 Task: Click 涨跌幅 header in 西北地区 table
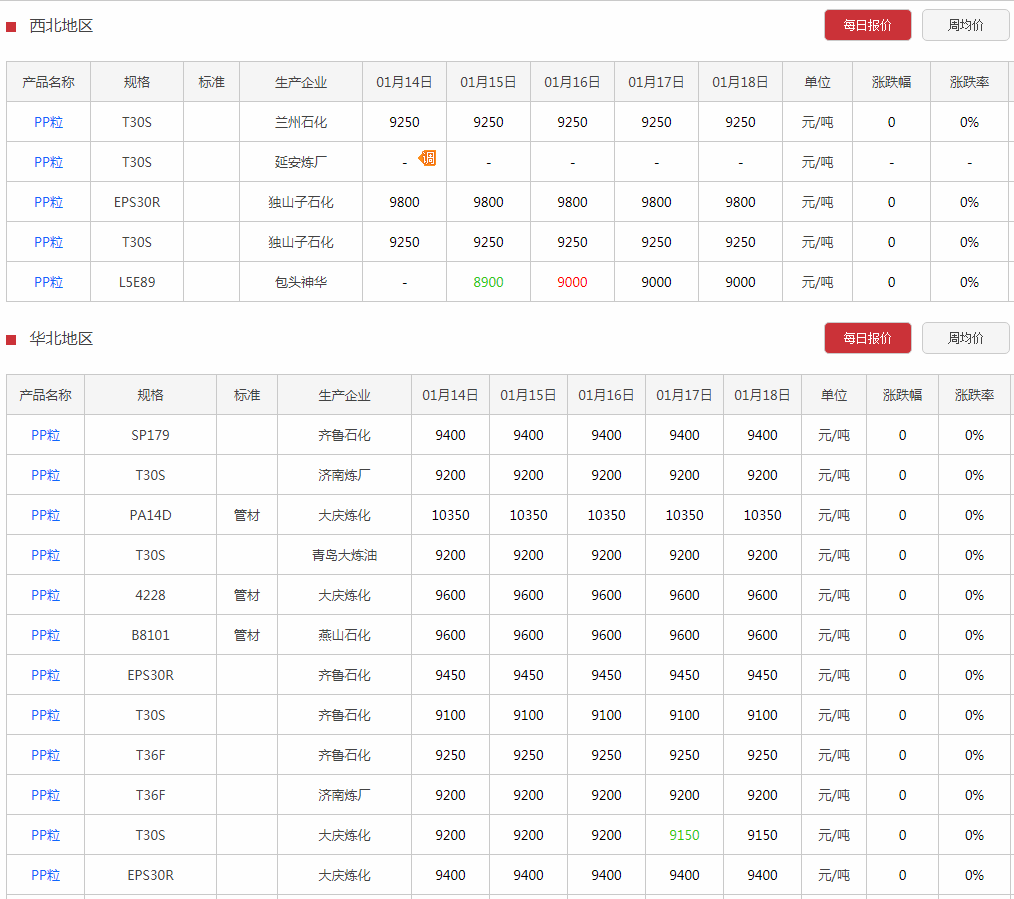coord(891,82)
